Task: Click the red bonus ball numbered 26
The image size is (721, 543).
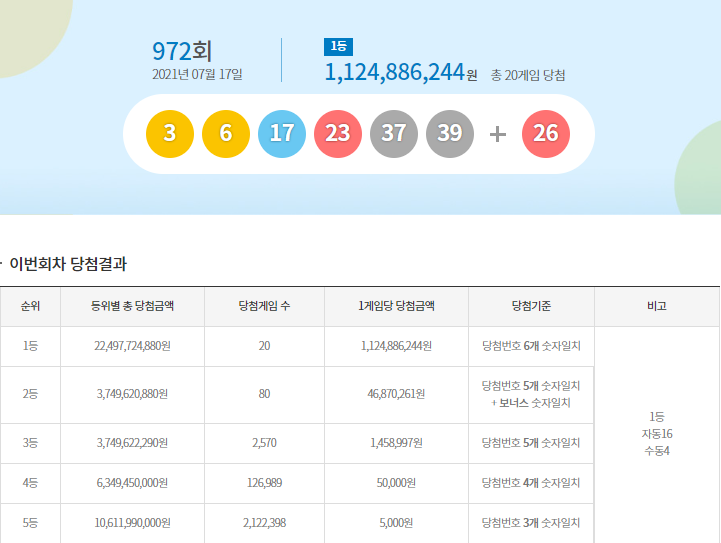Action: [x=546, y=134]
